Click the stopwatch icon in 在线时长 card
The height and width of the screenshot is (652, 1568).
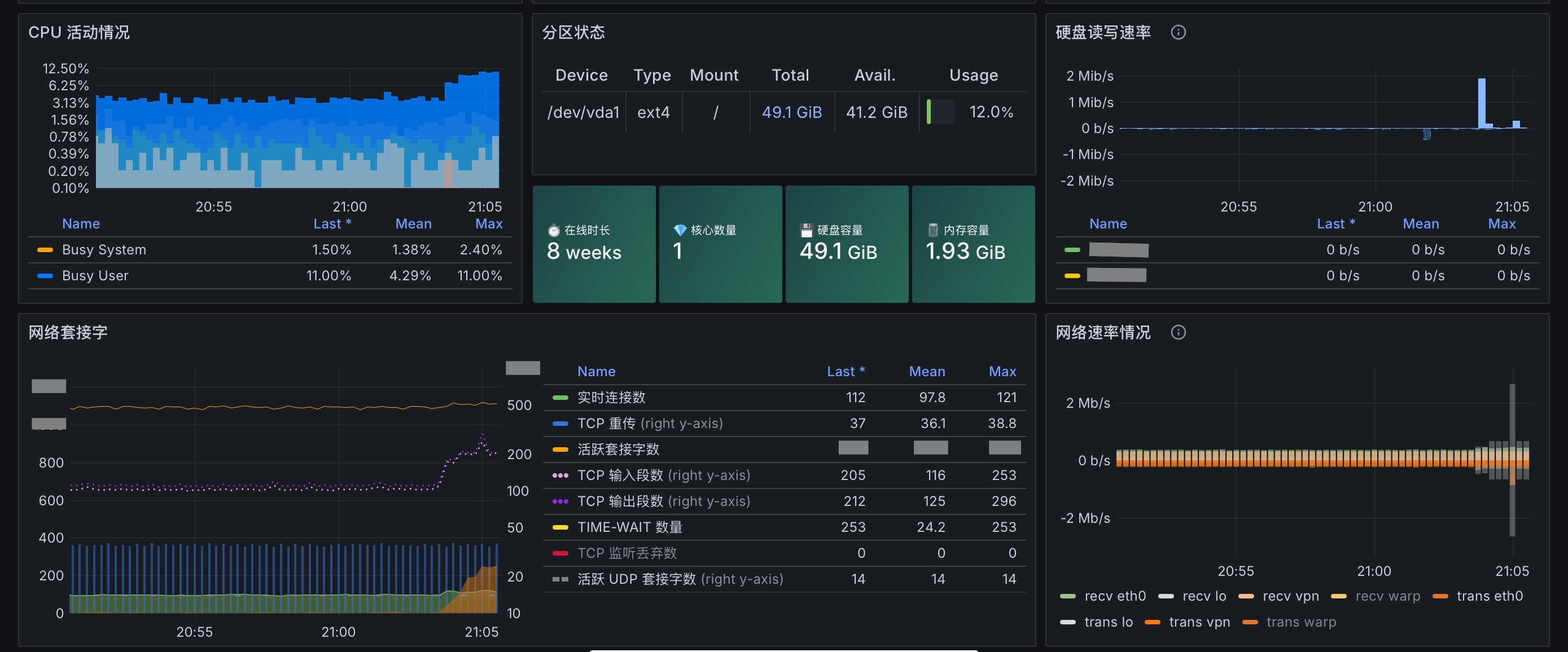click(x=553, y=231)
